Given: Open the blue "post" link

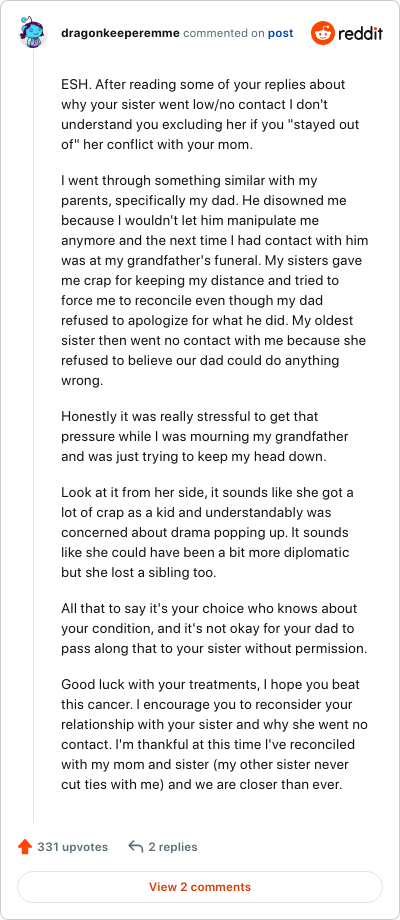Looking at the screenshot, I should coord(280,33).
